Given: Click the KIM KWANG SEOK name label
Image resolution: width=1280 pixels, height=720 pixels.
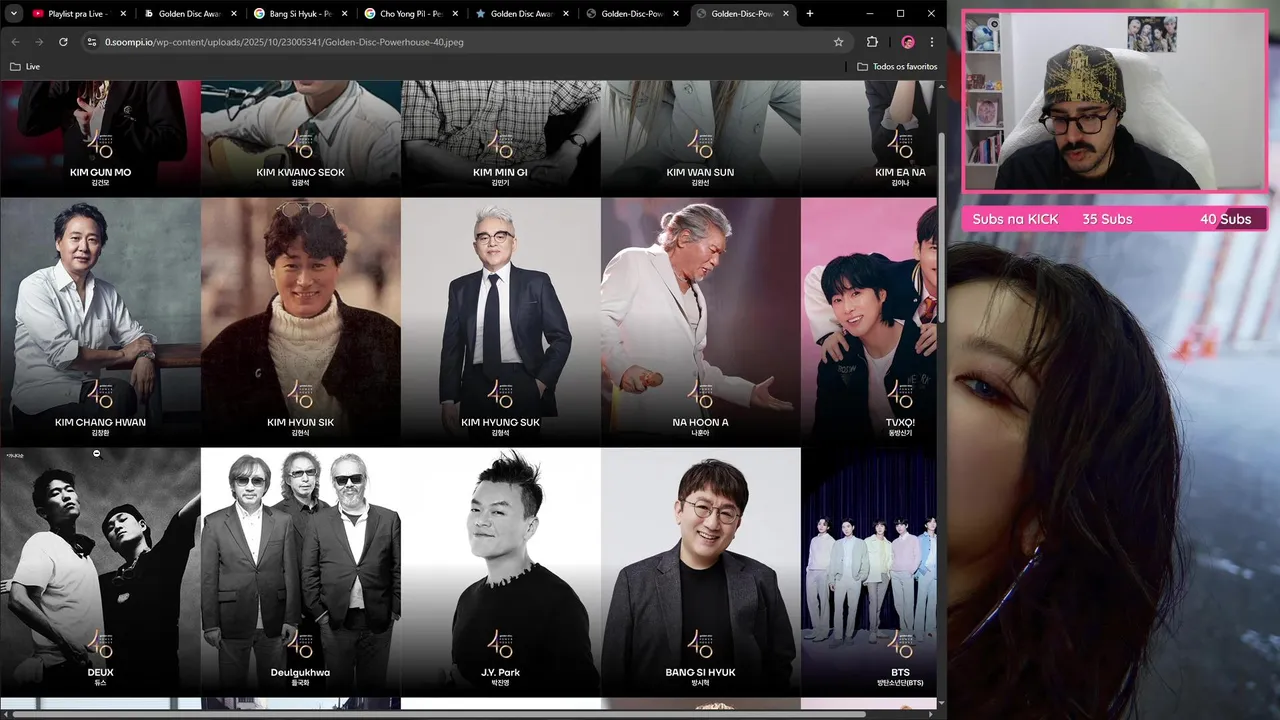Looking at the screenshot, I should click(300, 172).
